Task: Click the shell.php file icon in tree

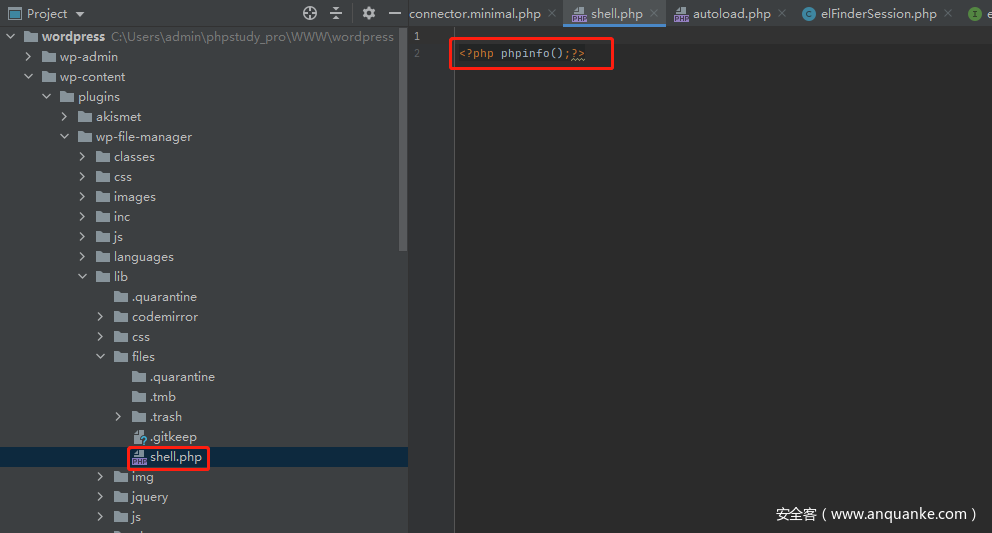Action: 139,457
